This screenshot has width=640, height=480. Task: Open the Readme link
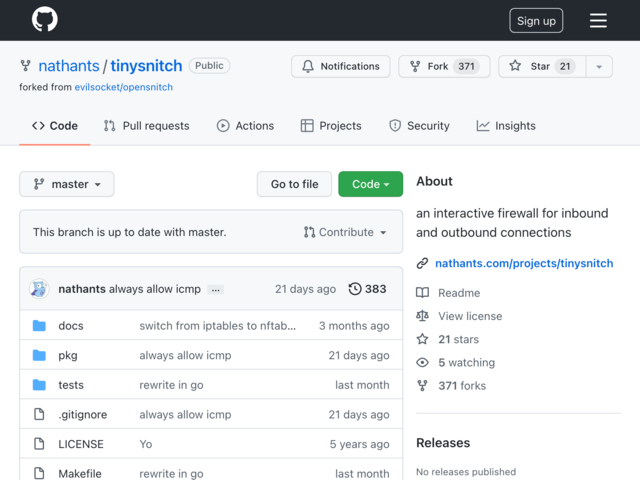pos(459,293)
